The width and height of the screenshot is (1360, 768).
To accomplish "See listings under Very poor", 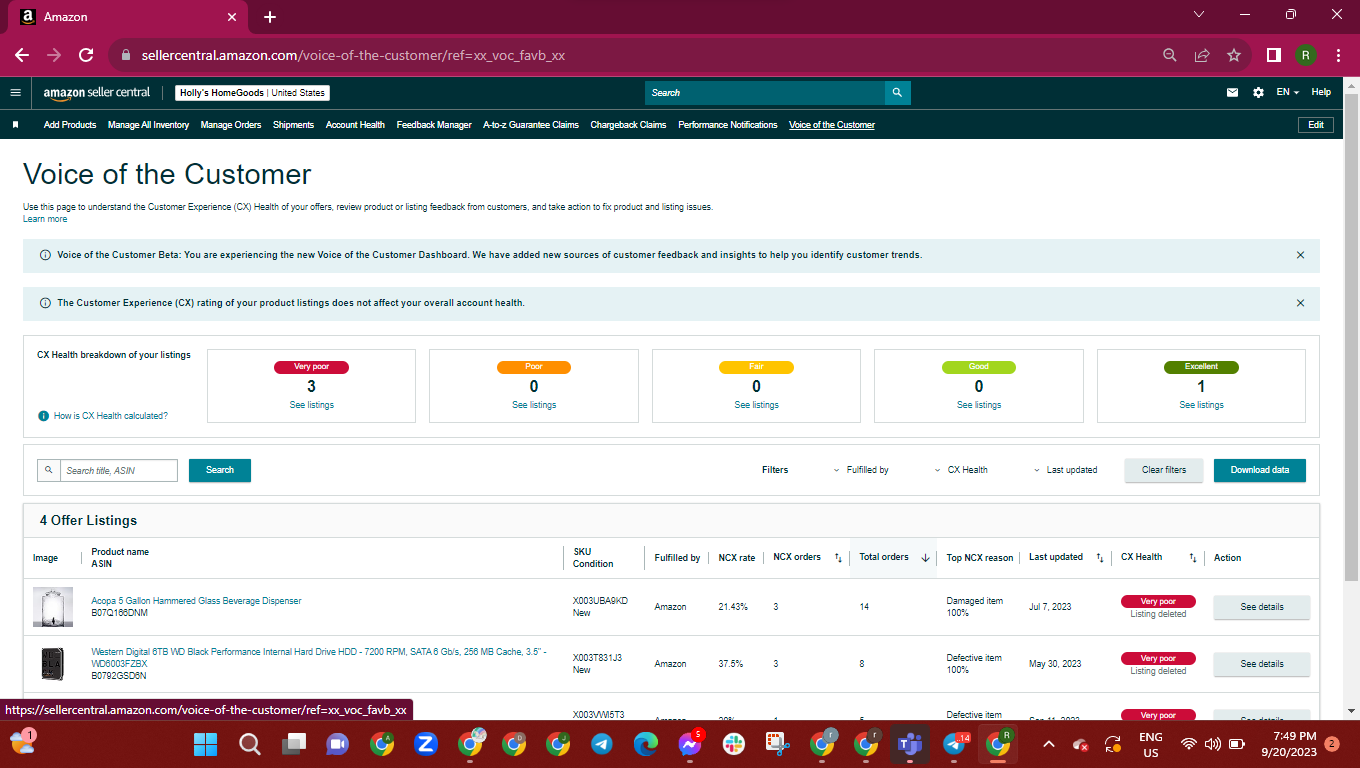I will point(312,405).
